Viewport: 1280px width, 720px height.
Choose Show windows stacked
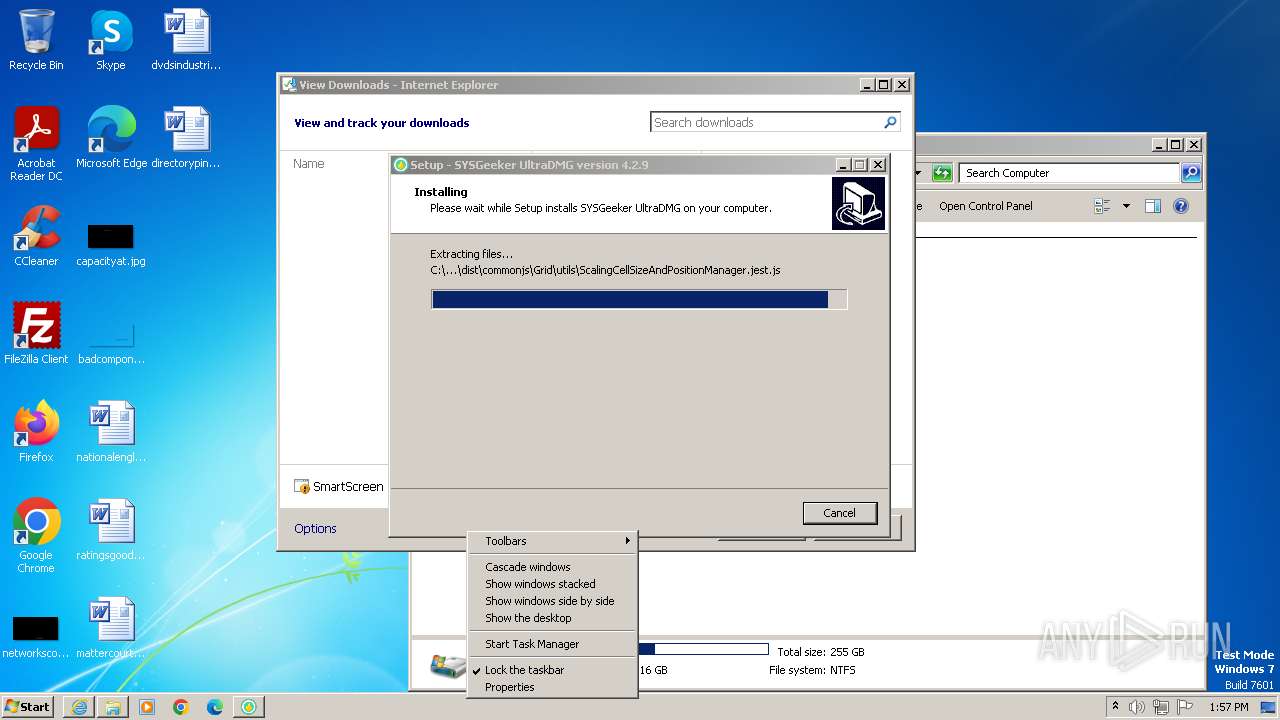click(x=552, y=584)
